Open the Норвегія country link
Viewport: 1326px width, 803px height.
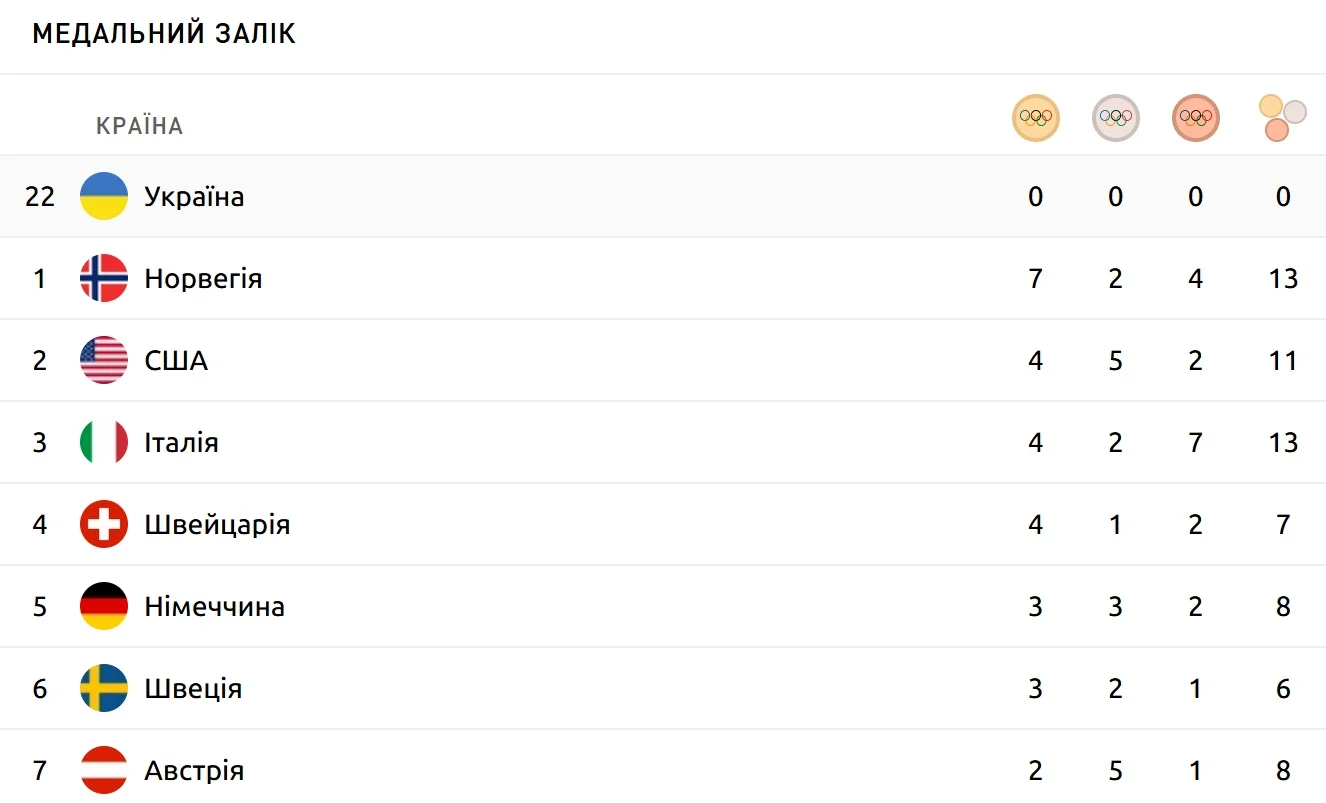[x=203, y=278]
